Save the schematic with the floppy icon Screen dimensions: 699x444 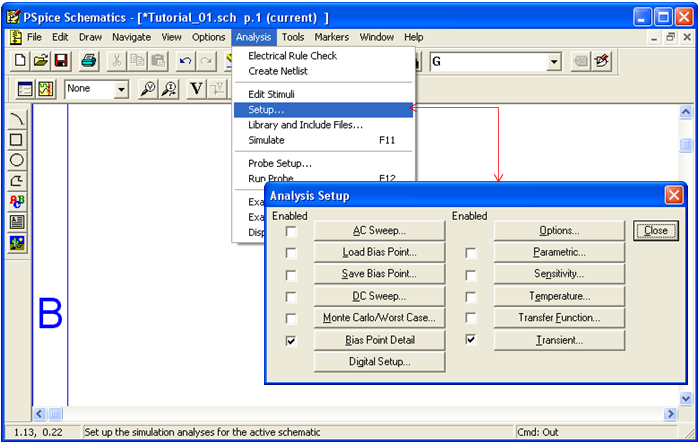click(61, 61)
